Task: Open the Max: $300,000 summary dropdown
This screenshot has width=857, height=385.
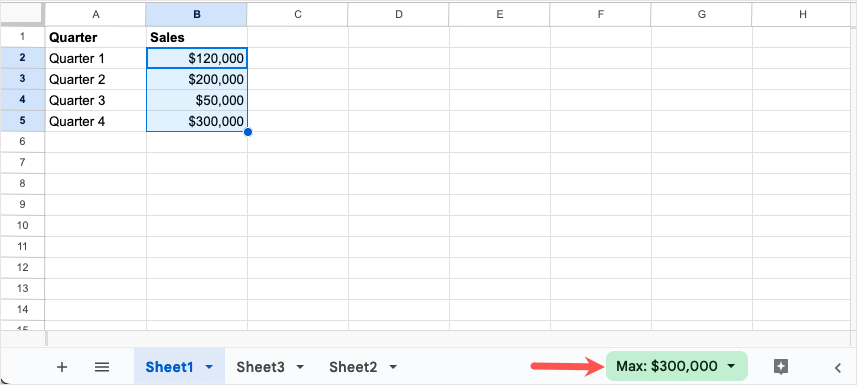Action: tap(676, 366)
